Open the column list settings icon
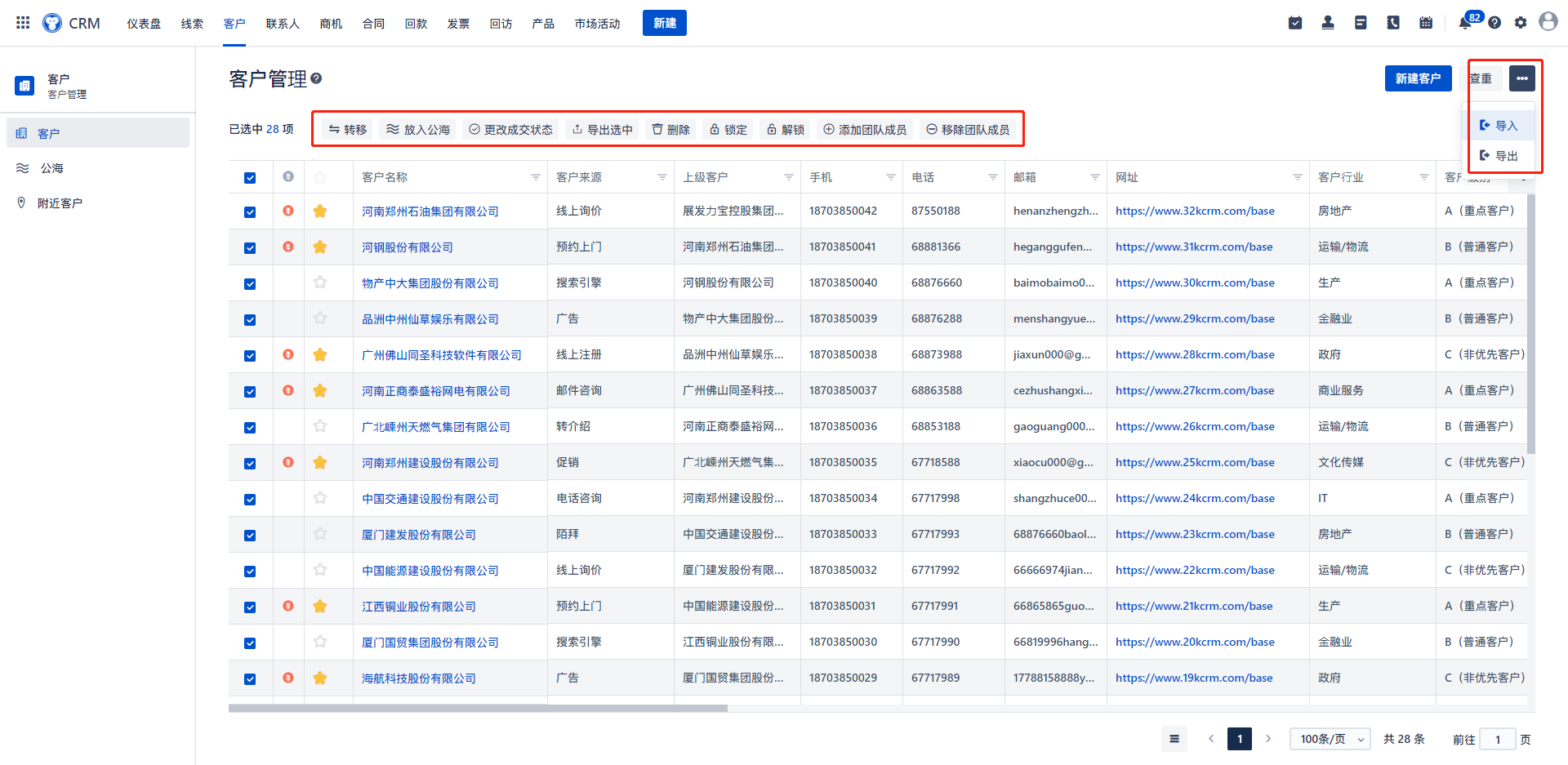Viewport: 1568px width, 765px height. pyautogui.click(x=1174, y=739)
